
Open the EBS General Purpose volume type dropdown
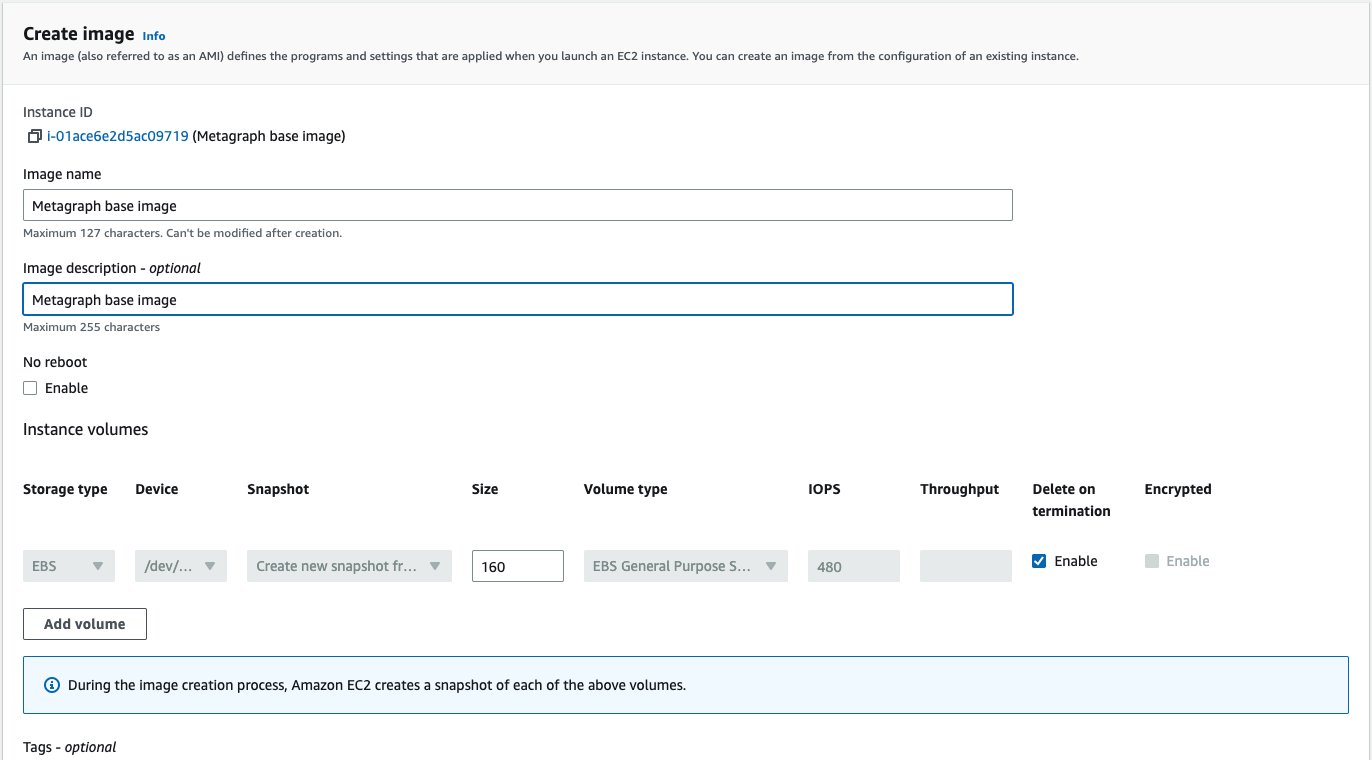click(x=685, y=566)
